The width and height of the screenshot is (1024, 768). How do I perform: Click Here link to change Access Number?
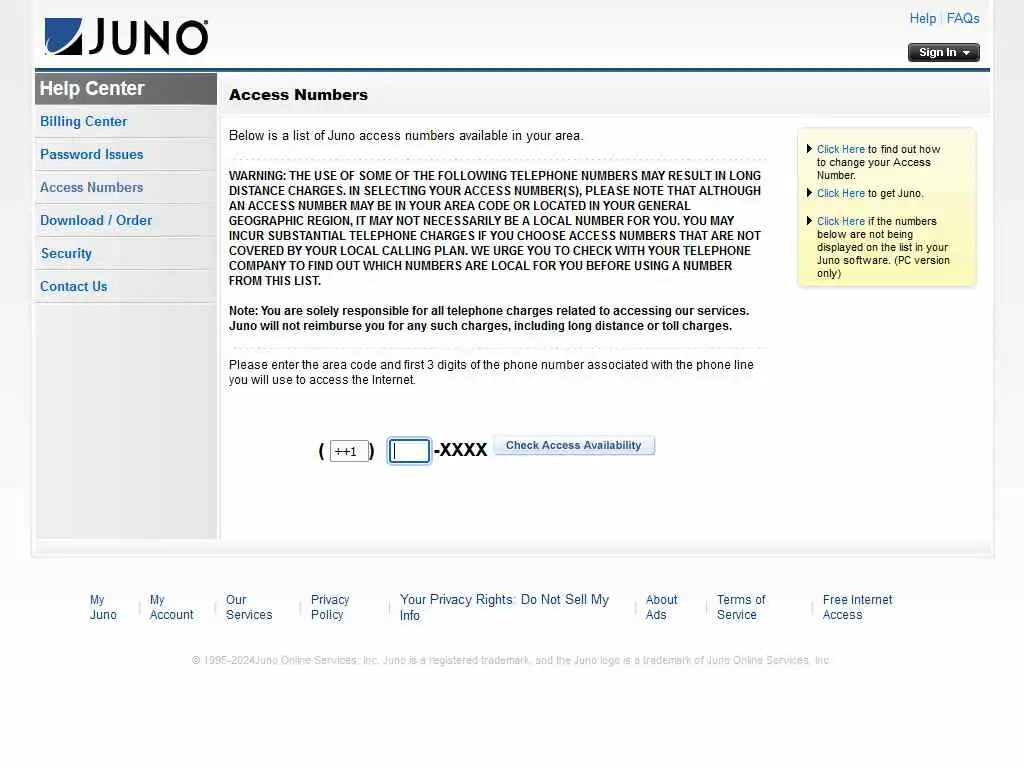pyautogui.click(x=840, y=149)
